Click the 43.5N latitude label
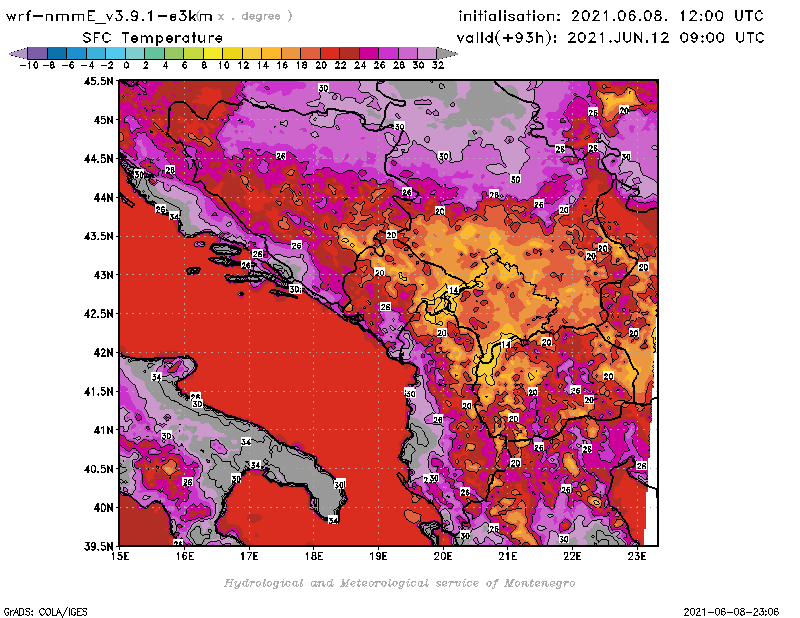 (x=98, y=236)
